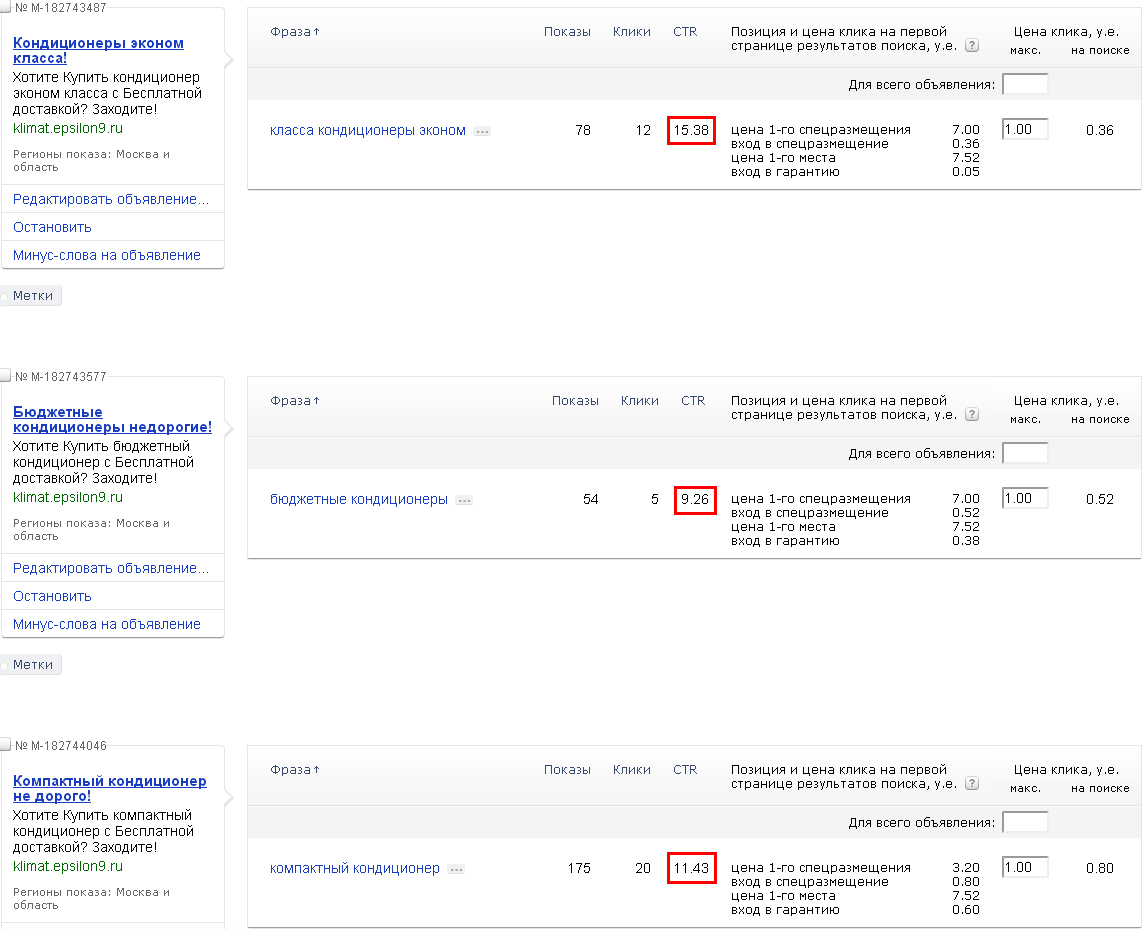
Task: Open ellipsis menu next to компактный кондиционер phrase
Action: (x=456, y=869)
